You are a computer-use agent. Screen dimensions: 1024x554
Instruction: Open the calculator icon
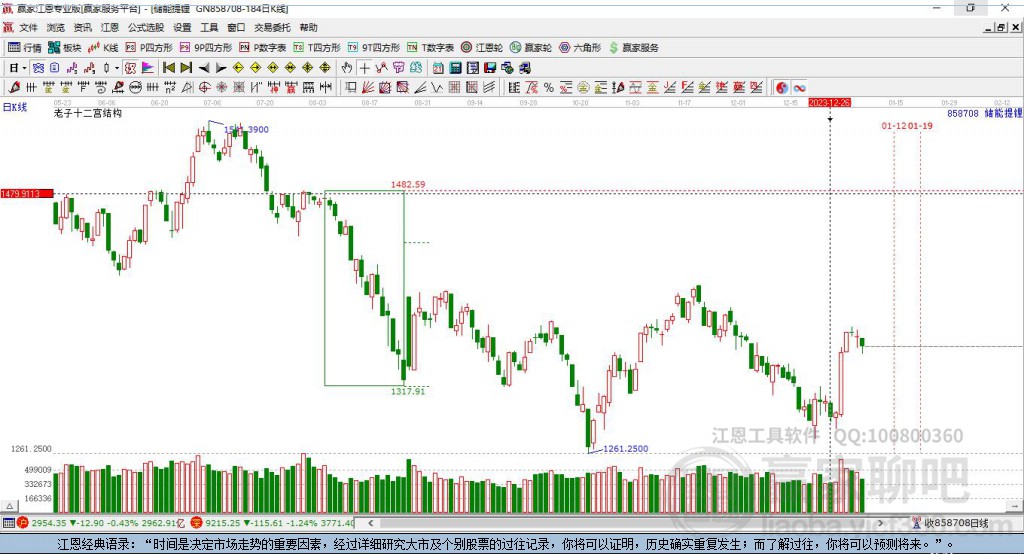[455, 68]
